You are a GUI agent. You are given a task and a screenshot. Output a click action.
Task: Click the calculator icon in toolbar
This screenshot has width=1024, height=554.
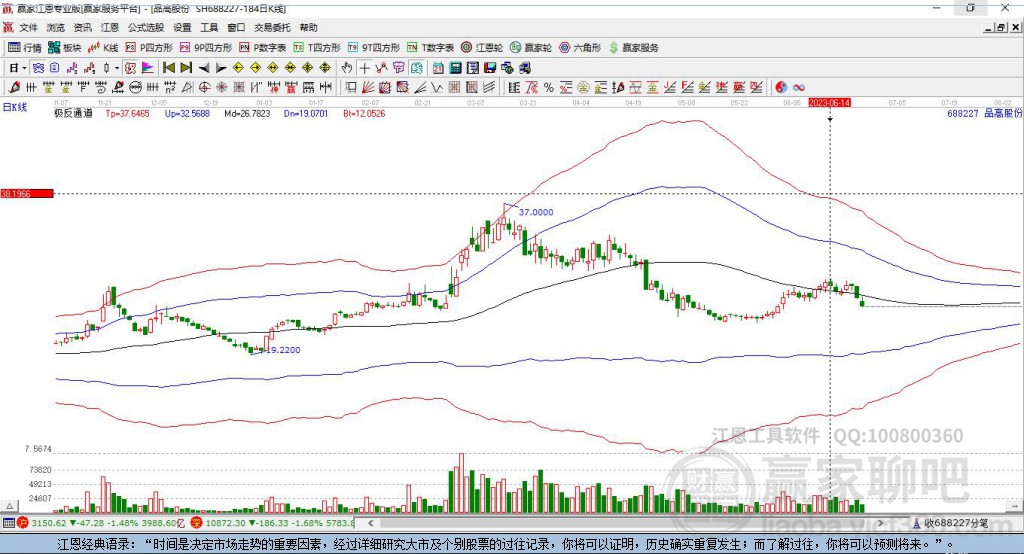point(456,68)
